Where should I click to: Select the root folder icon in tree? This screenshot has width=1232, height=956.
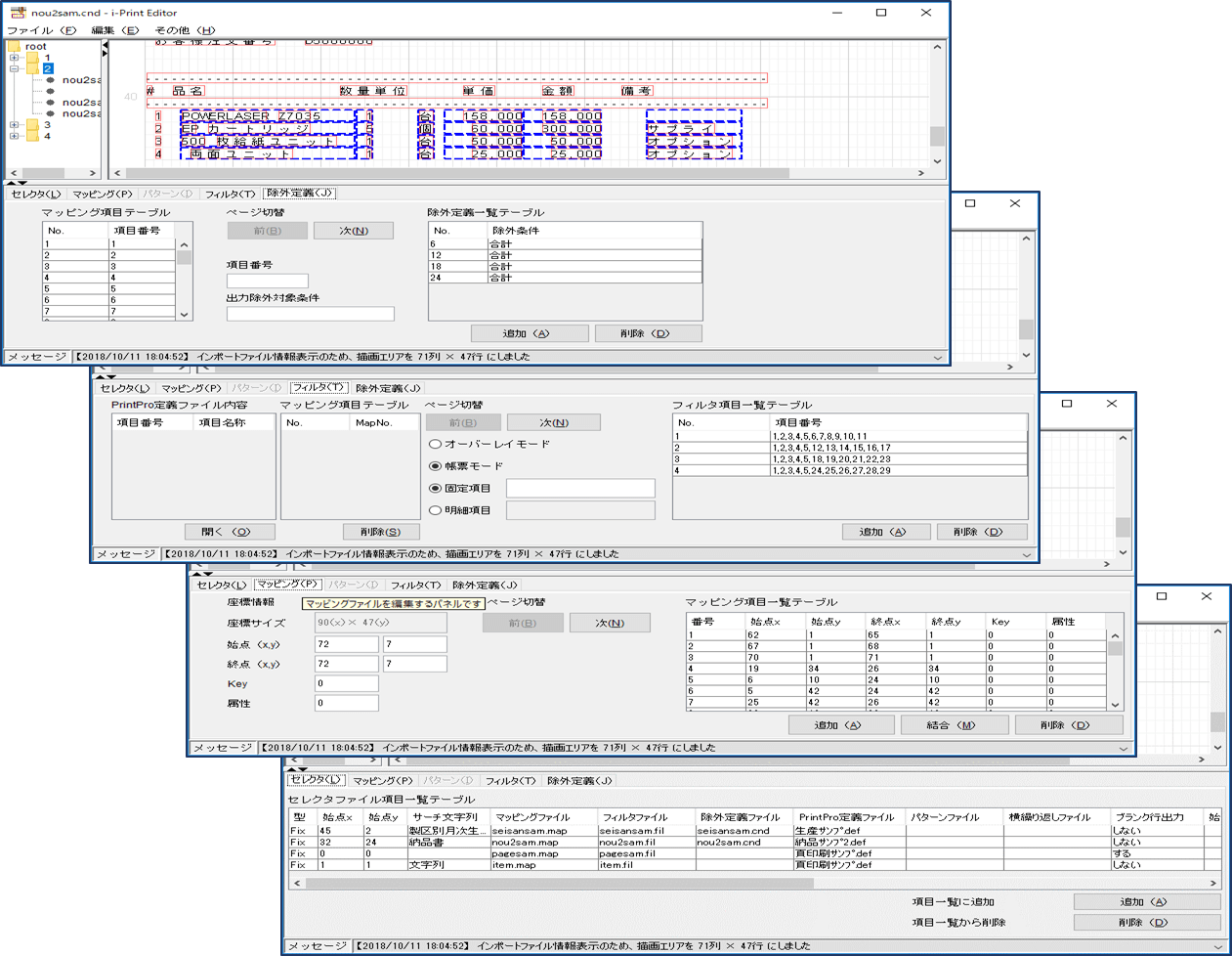click(14, 46)
